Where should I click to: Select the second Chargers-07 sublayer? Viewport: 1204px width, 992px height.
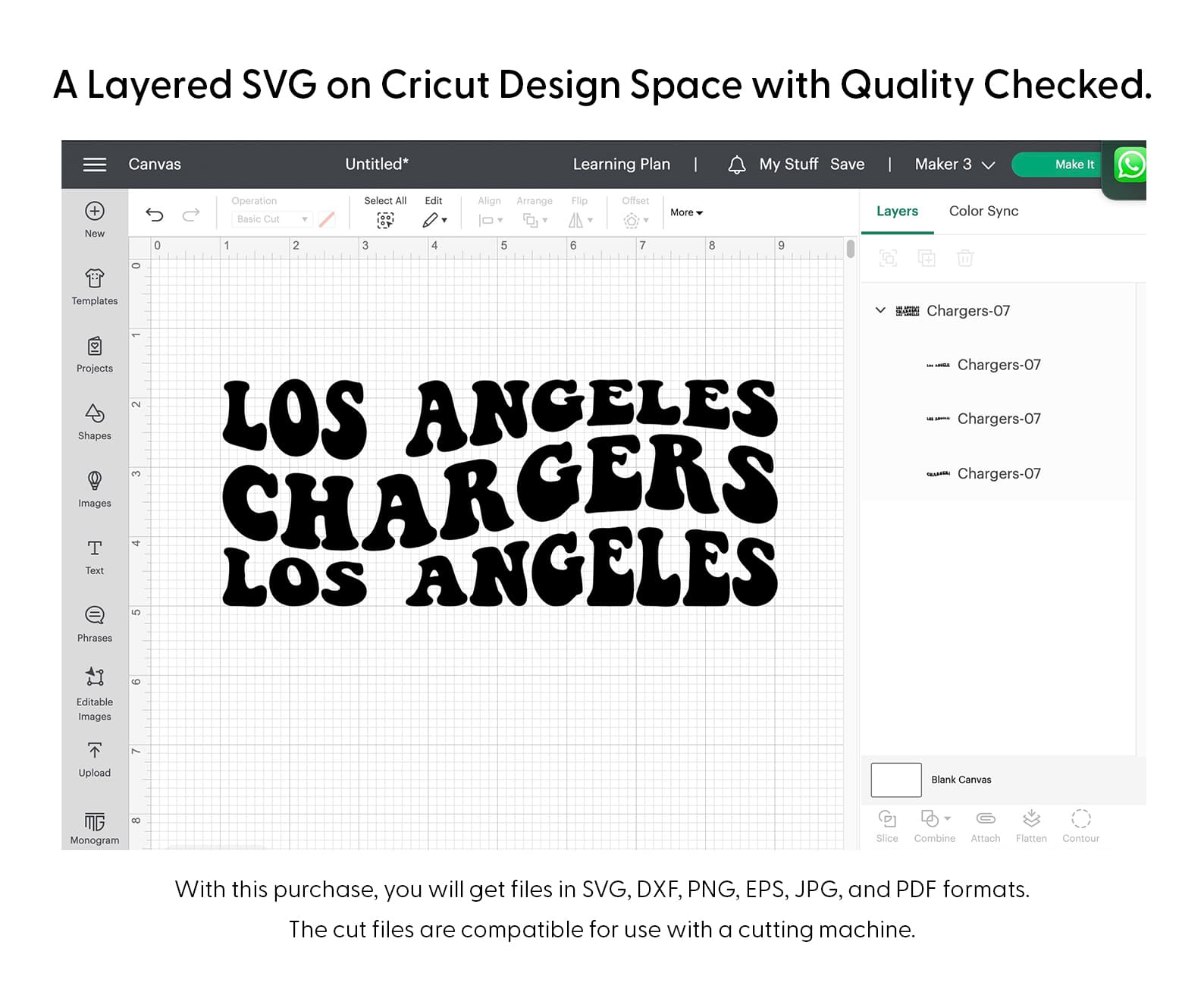998,419
